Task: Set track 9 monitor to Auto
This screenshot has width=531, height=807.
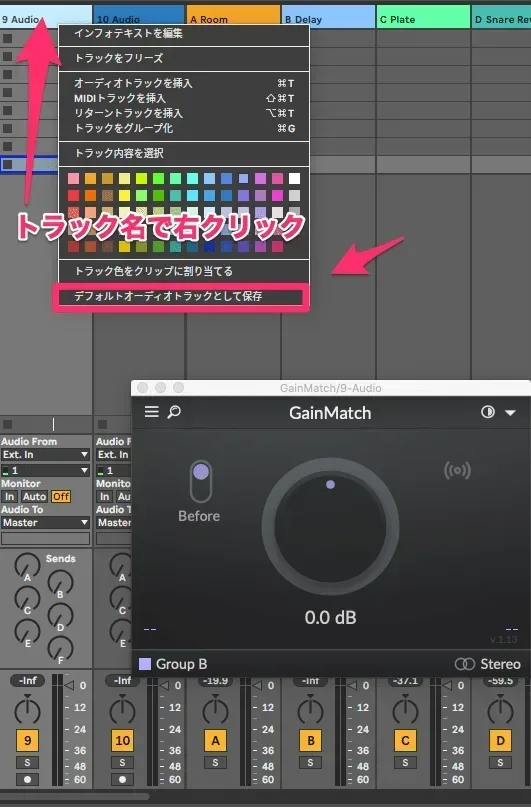Action: [x=34, y=497]
